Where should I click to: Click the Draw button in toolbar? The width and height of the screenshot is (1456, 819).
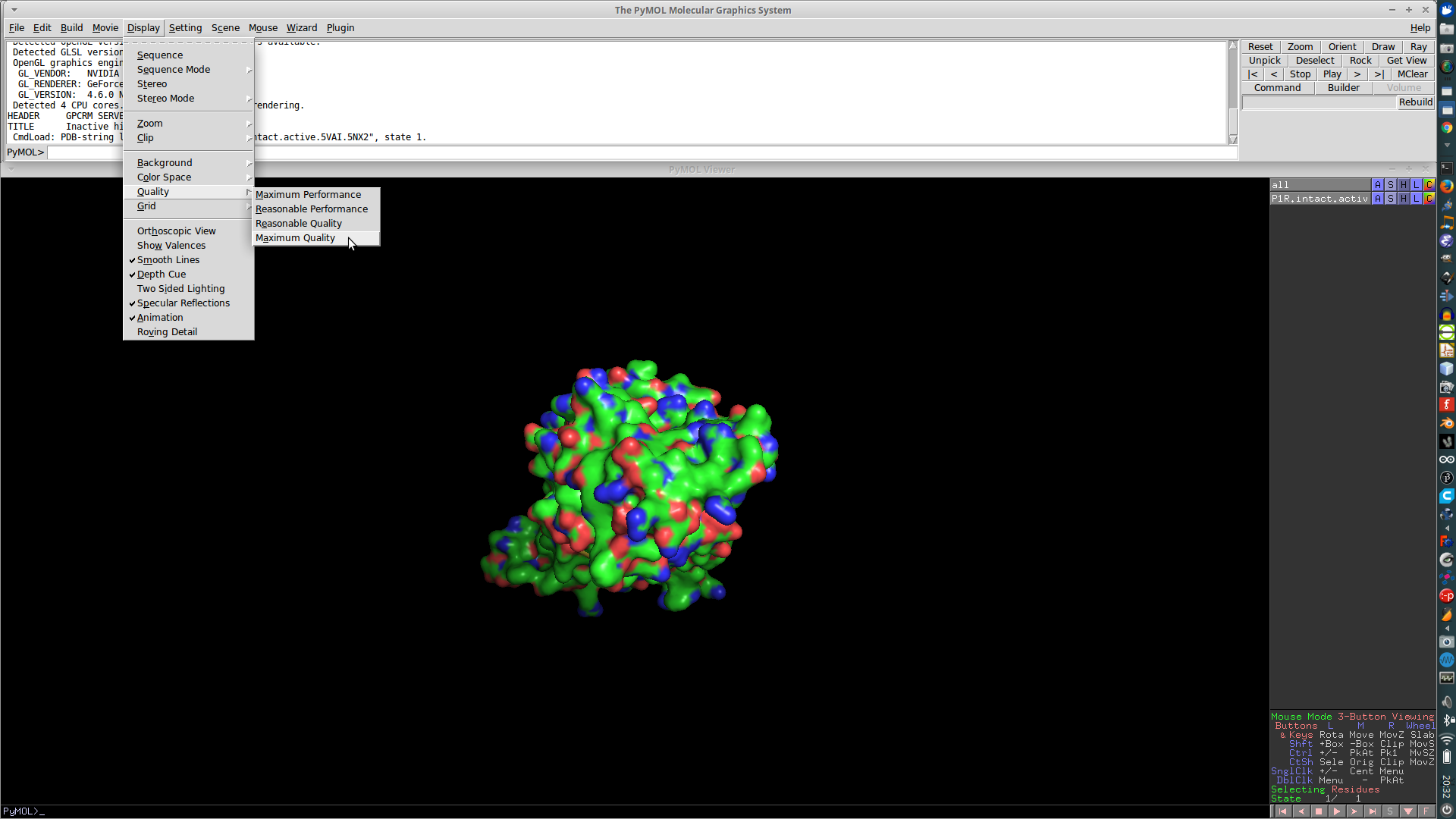click(x=1382, y=46)
